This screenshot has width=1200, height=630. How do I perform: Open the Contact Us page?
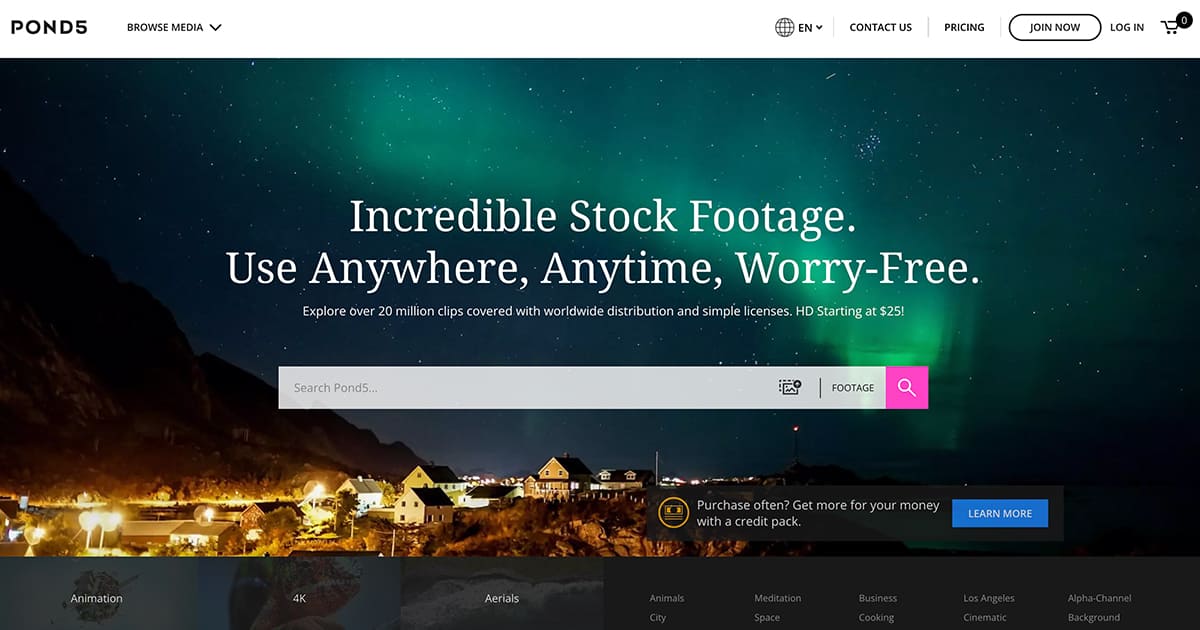[880, 28]
